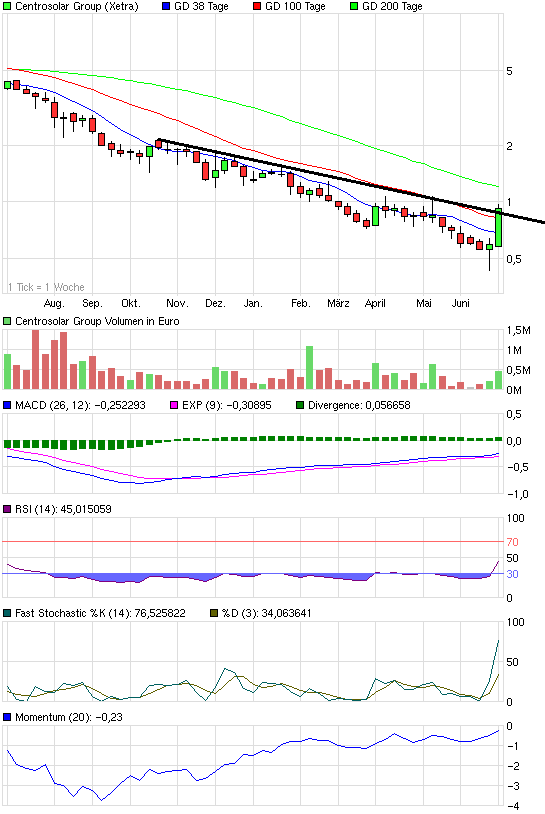Click the latest large green weekly candlestick

coord(499,228)
